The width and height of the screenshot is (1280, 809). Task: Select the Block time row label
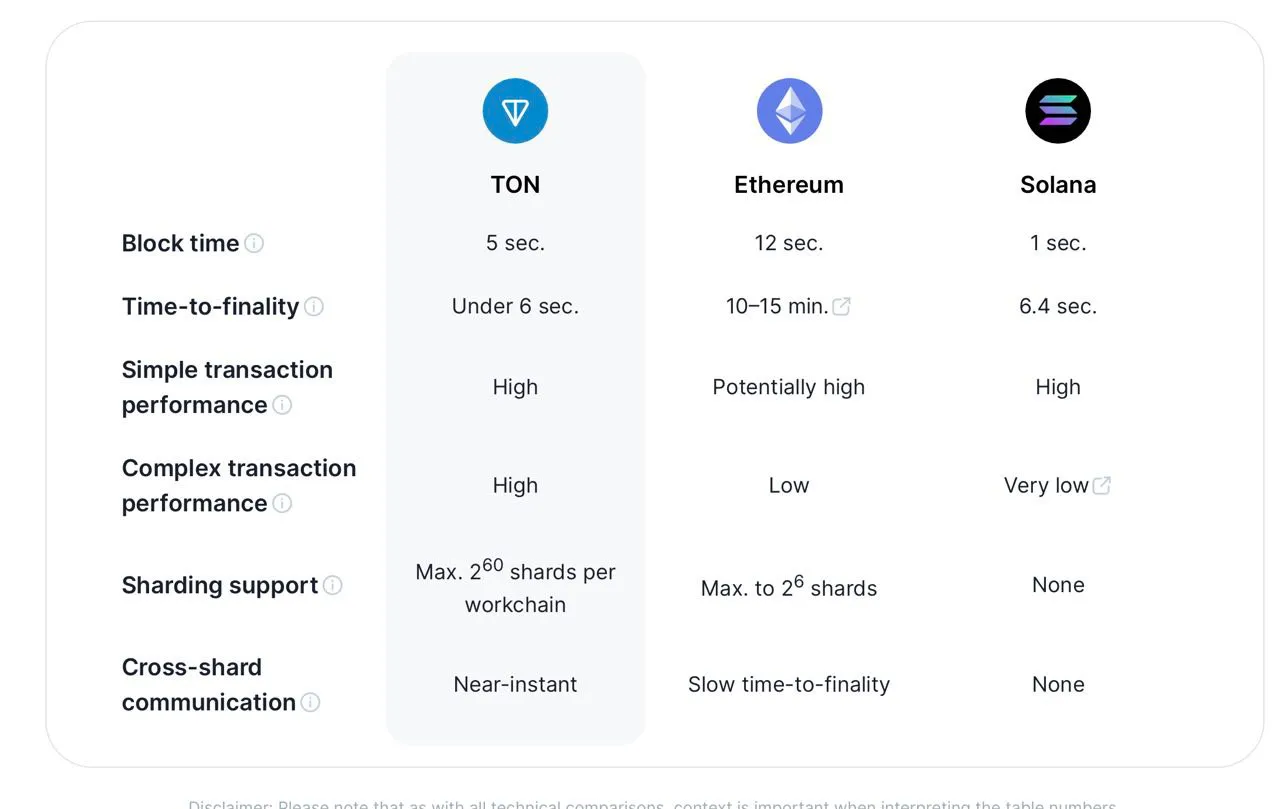180,243
